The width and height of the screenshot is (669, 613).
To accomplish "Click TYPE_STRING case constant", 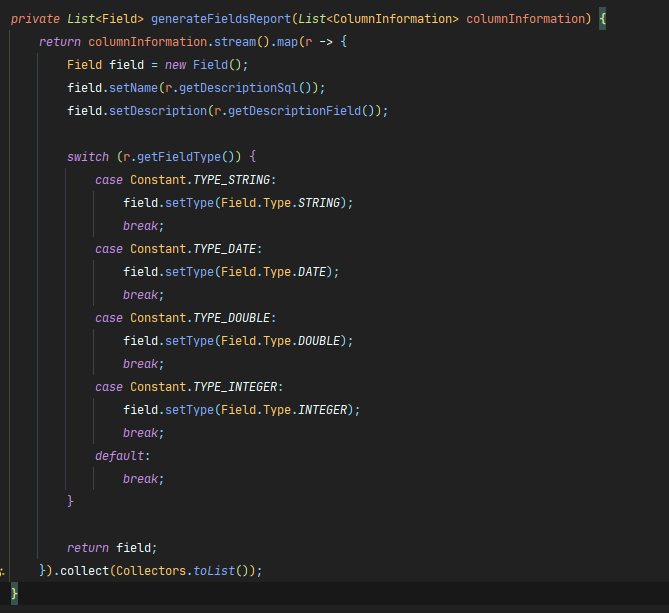I will point(232,180).
